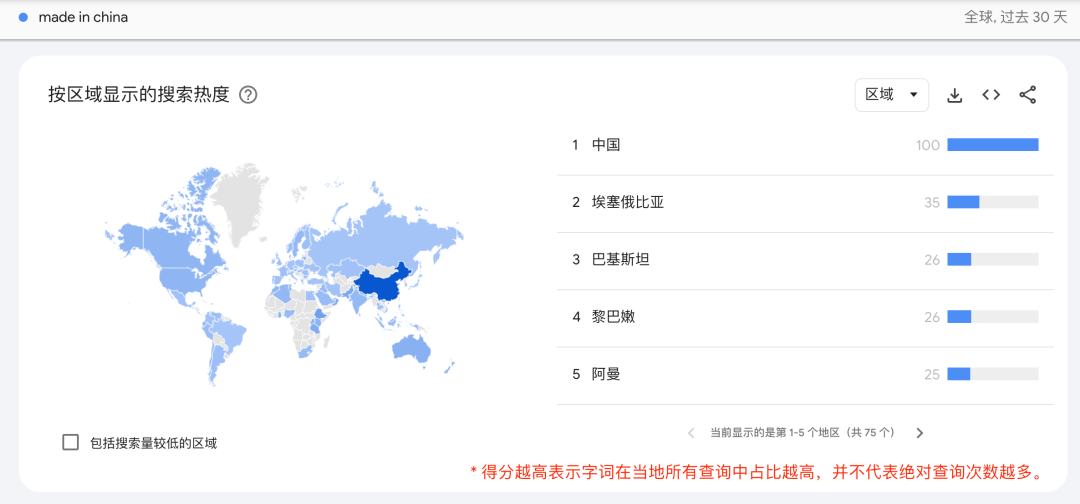Image resolution: width=1080 pixels, height=504 pixels.
Task: Enable include low search volume regions checkbox
Action: (70, 443)
